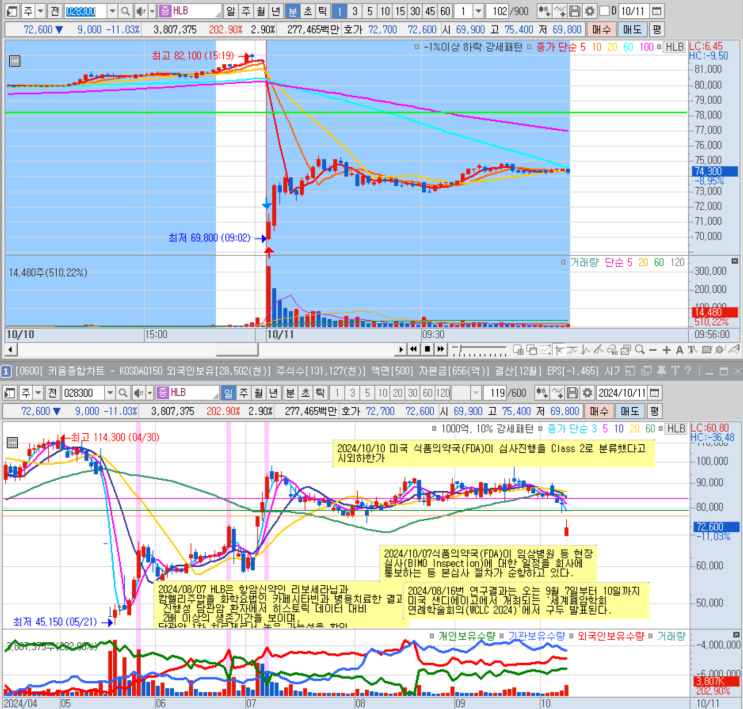The image size is (743, 709).
Task: Select 분 (minute) period in top chart
Action: pyautogui.click(x=292, y=11)
